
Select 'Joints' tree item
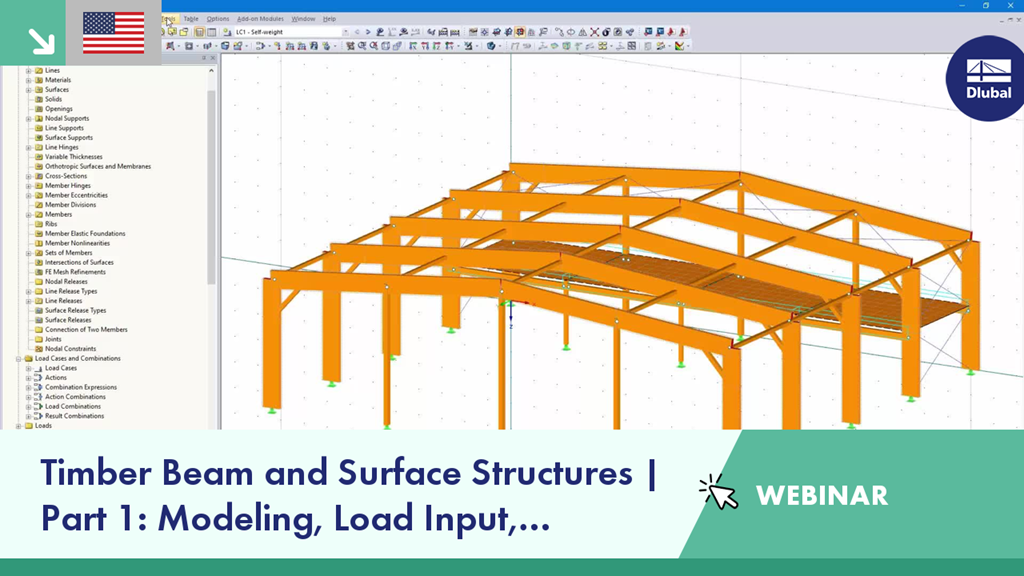(53, 340)
